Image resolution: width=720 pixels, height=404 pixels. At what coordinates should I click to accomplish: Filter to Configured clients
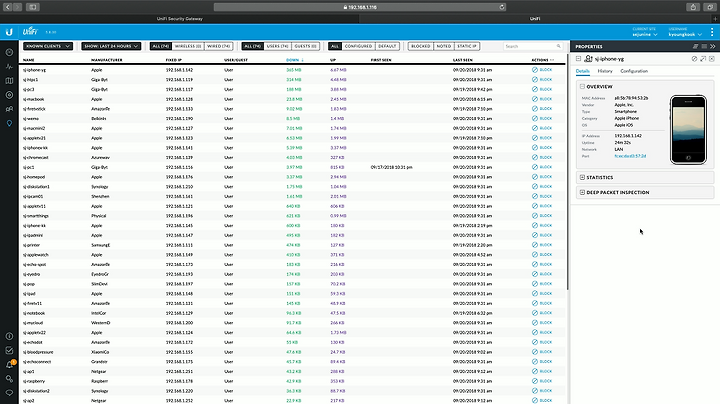pos(358,46)
